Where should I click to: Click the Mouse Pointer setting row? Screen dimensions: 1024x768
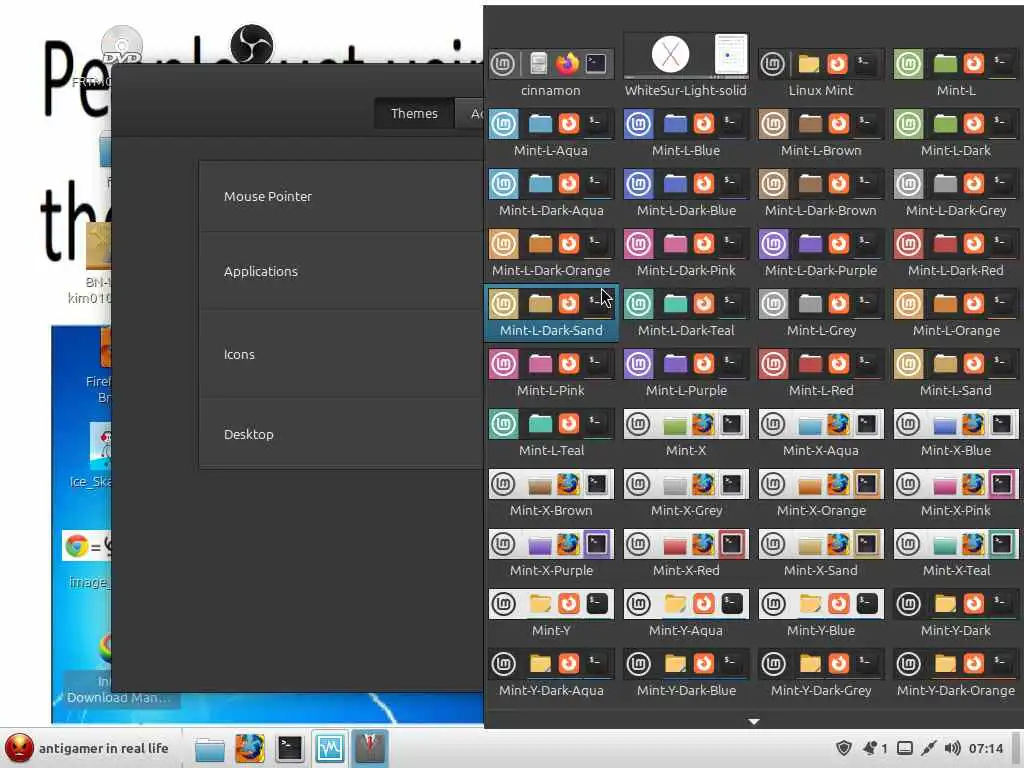(x=341, y=197)
